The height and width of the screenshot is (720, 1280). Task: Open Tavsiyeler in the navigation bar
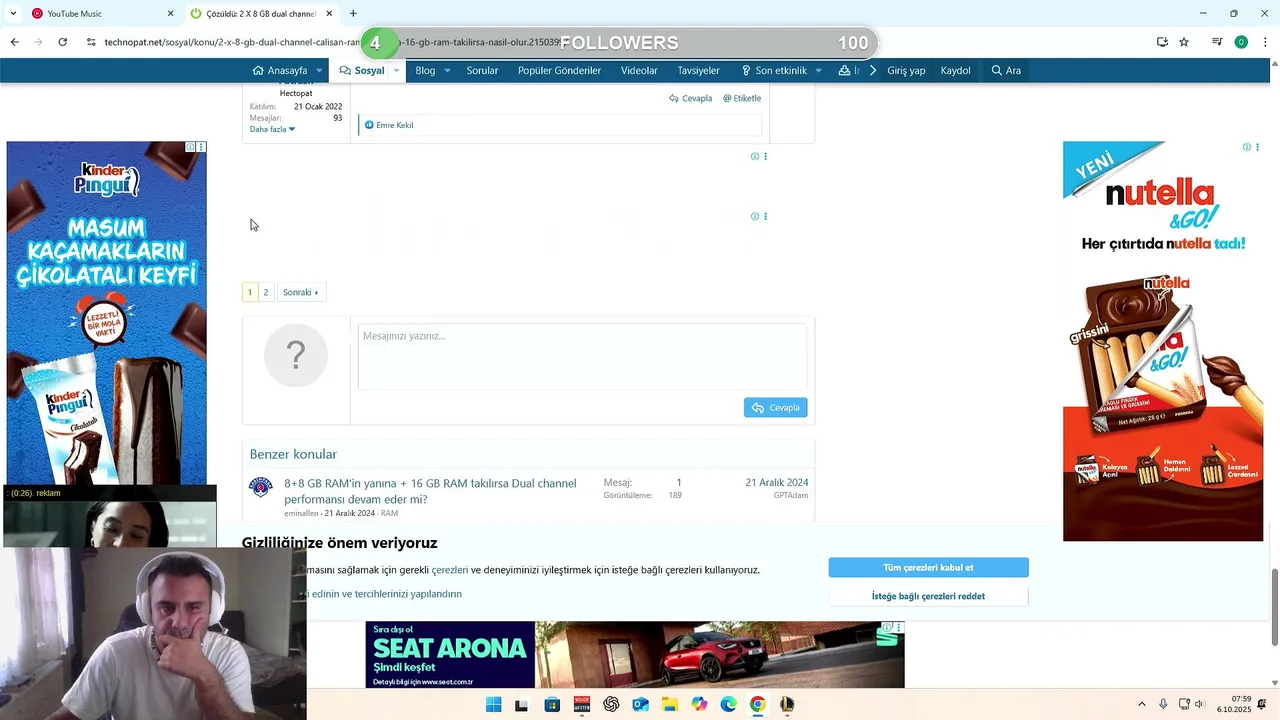tap(698, 70)
